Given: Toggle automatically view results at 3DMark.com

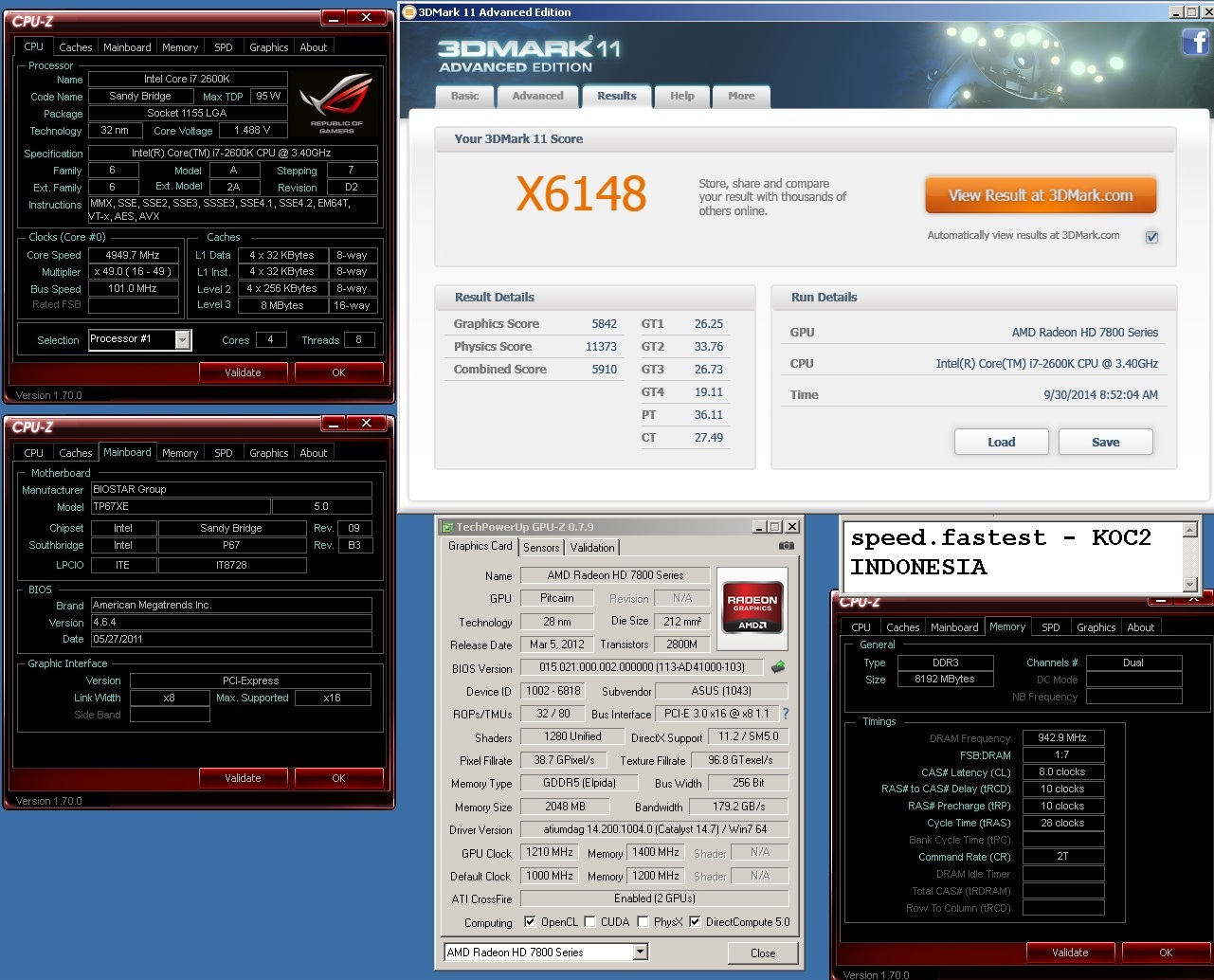Looking at the screenshot, I should point(1151,237).
